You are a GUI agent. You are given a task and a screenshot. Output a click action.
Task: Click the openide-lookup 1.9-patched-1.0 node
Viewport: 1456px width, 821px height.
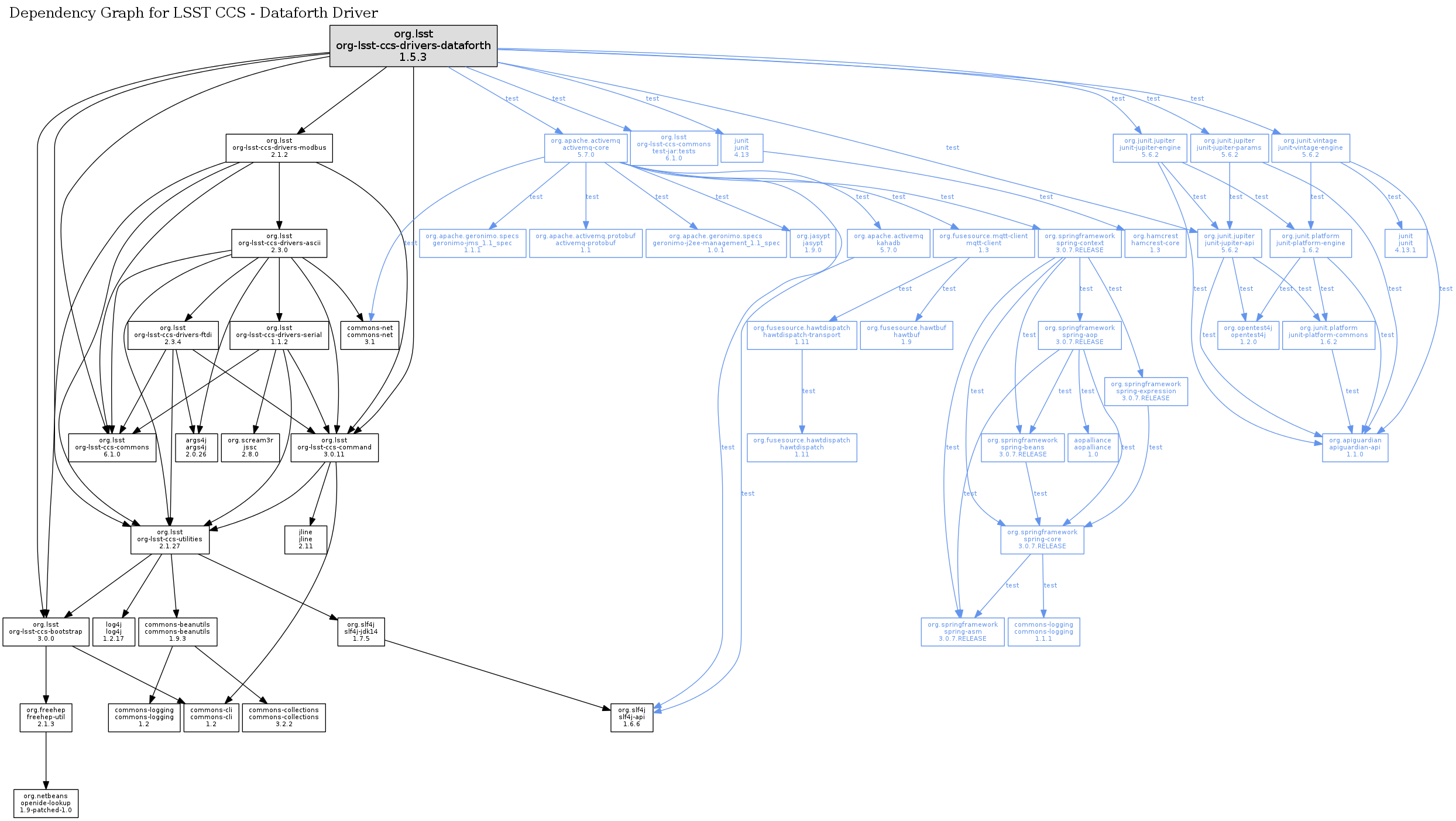tap(46, 803)
